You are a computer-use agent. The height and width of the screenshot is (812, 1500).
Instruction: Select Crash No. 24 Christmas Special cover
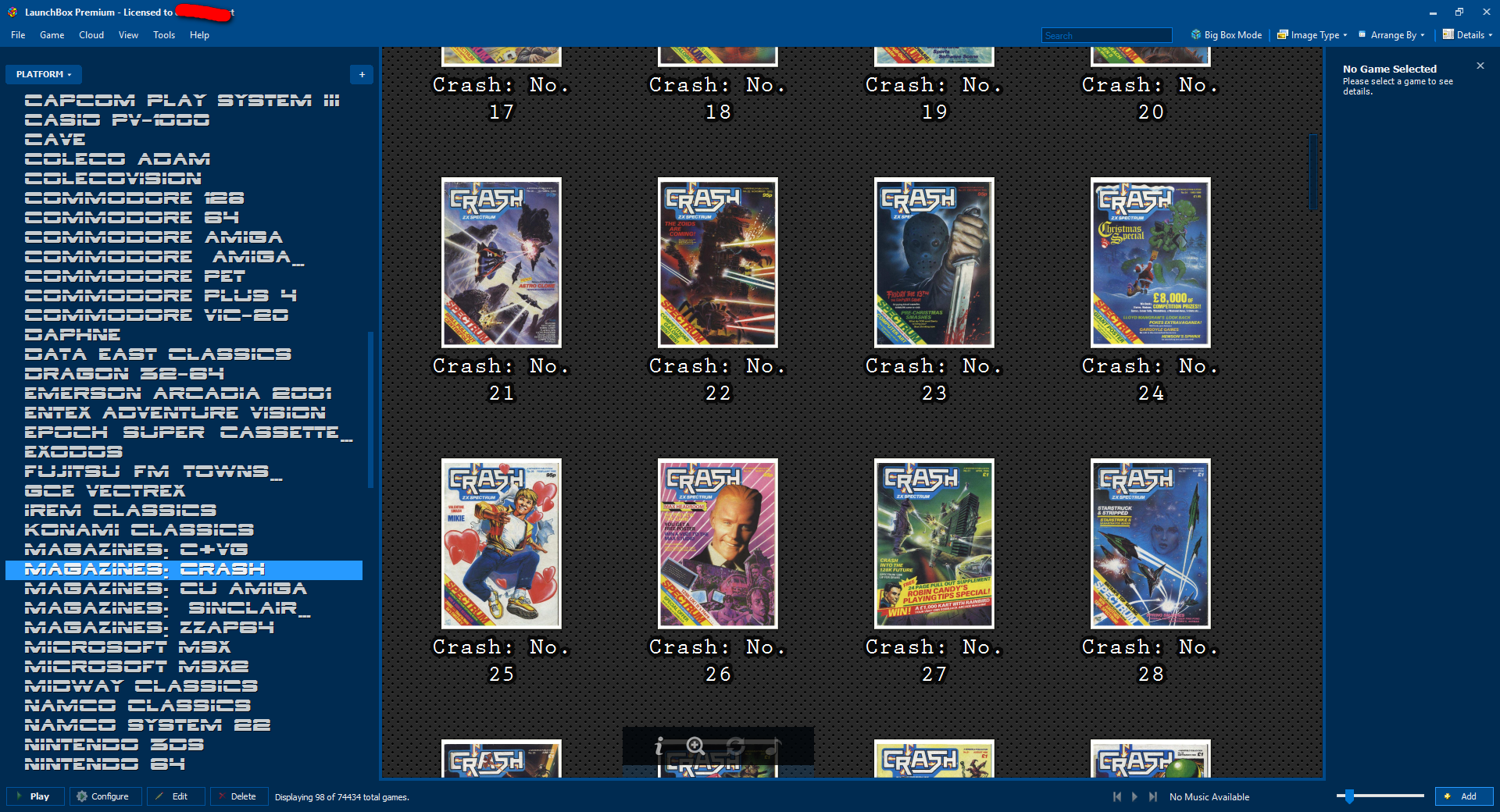click(x=1151, y=262)
